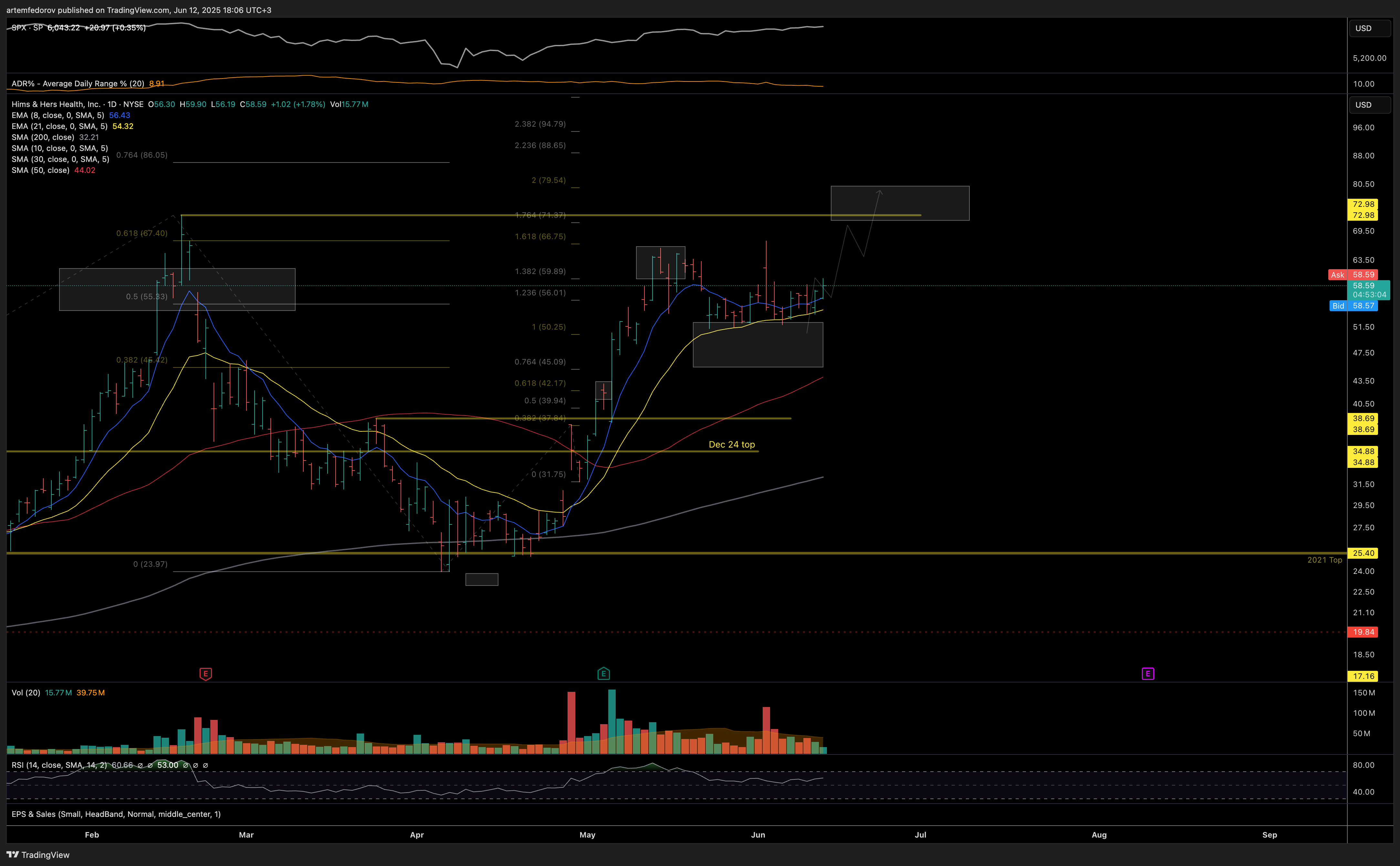The width and height of the screenshot is (1400, 866).
Task: Click the Apr label on the time axis
Action: tap(417, 835)
